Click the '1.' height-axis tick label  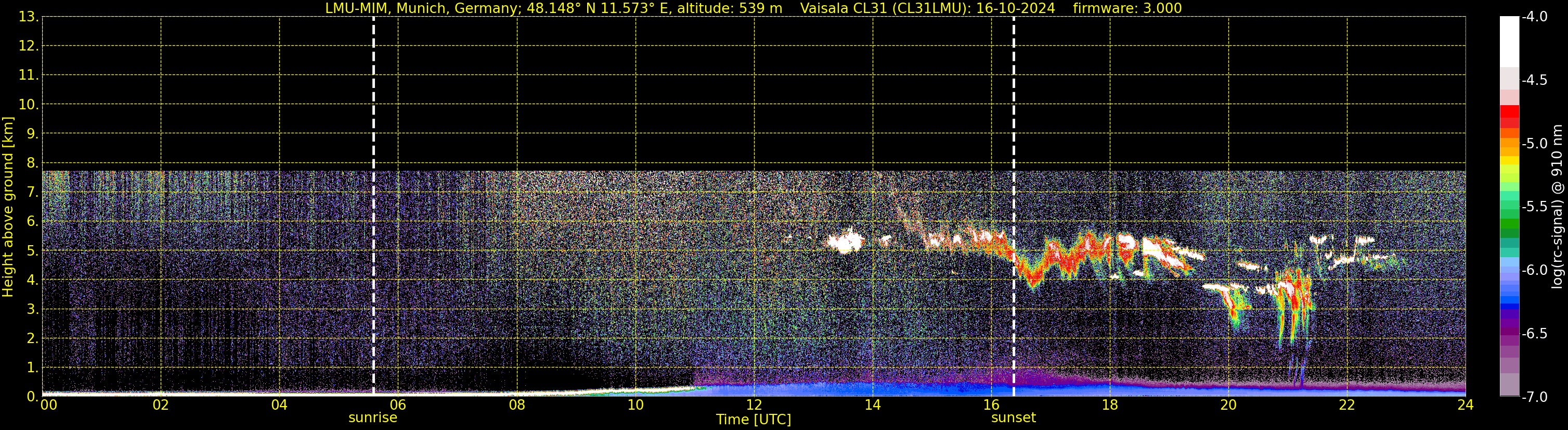[32, 368]
